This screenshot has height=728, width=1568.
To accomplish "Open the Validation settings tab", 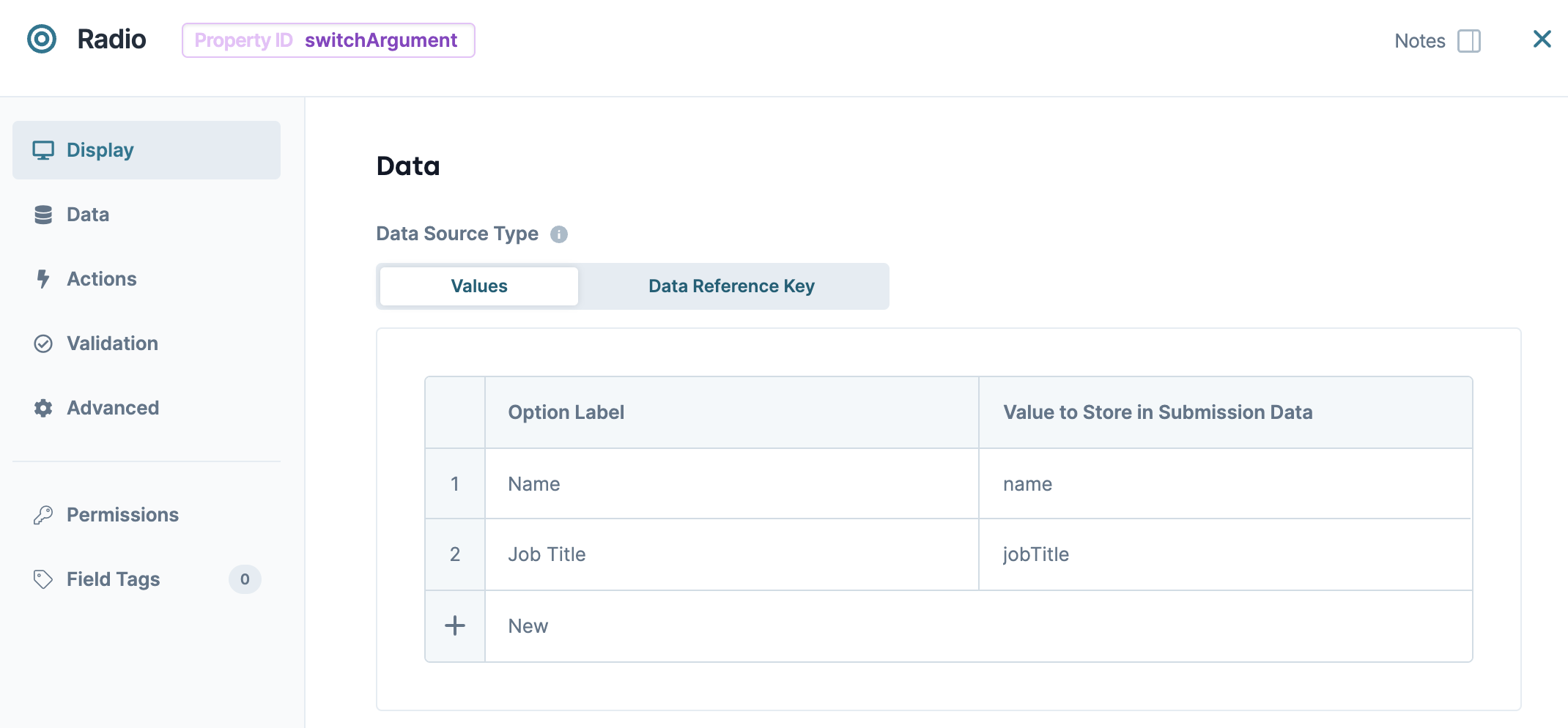I will [147, 343].
